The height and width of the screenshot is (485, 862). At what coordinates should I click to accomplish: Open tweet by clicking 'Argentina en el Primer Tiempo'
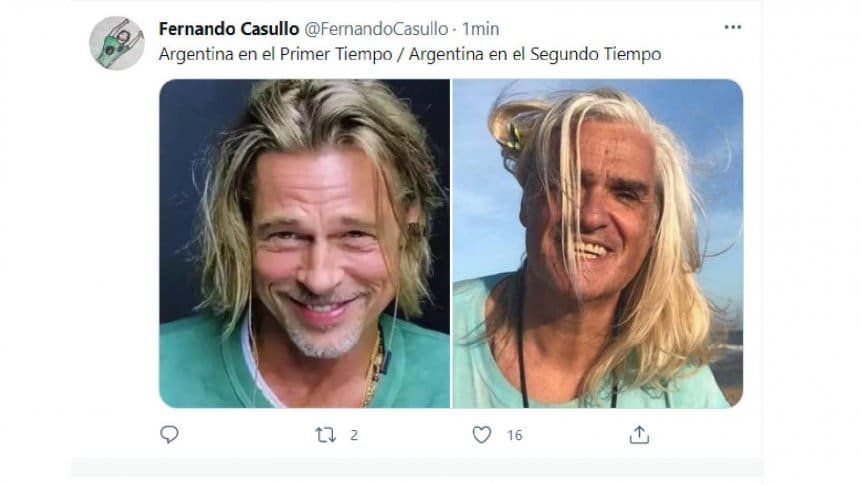point(275,54)
